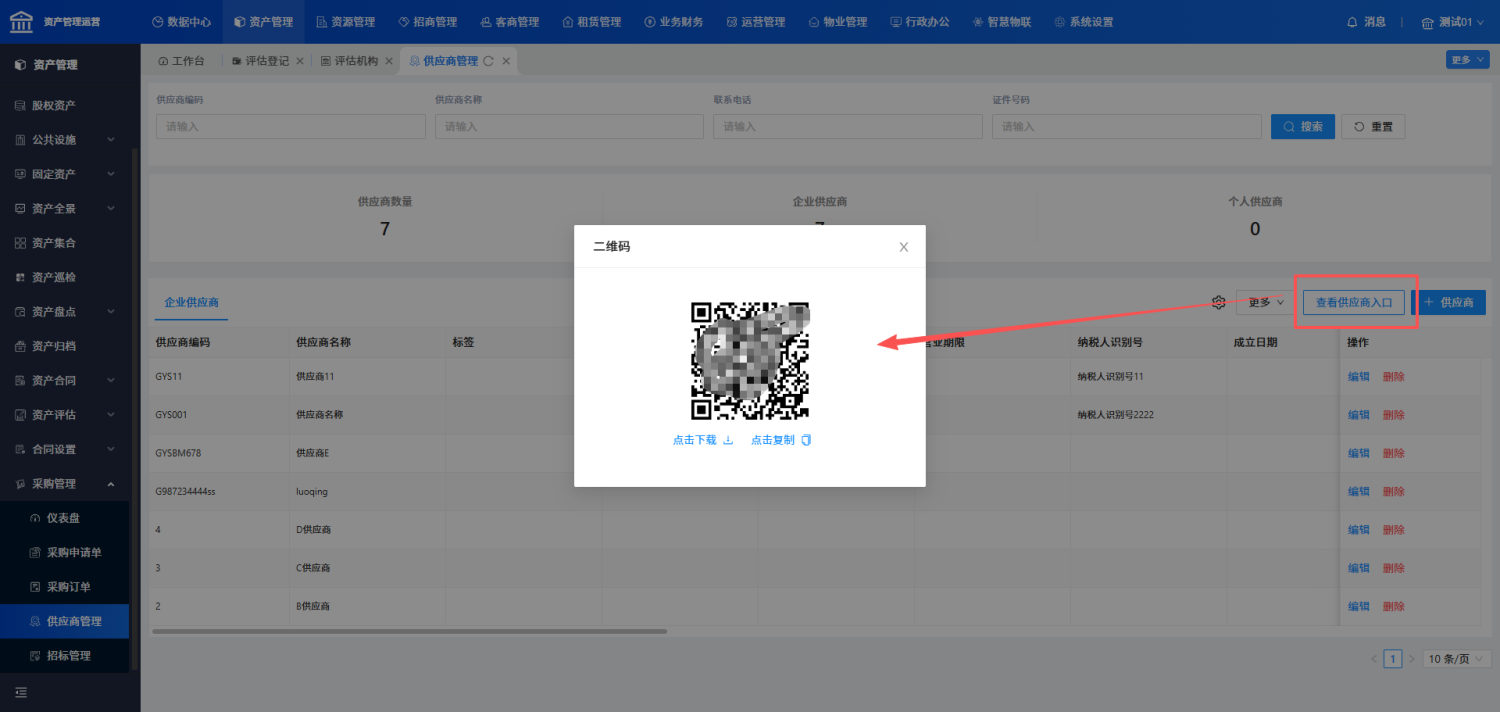Collapse 采购管理 in the sidebar
This screenshot has height=712, width=1500.
(65, 483)
